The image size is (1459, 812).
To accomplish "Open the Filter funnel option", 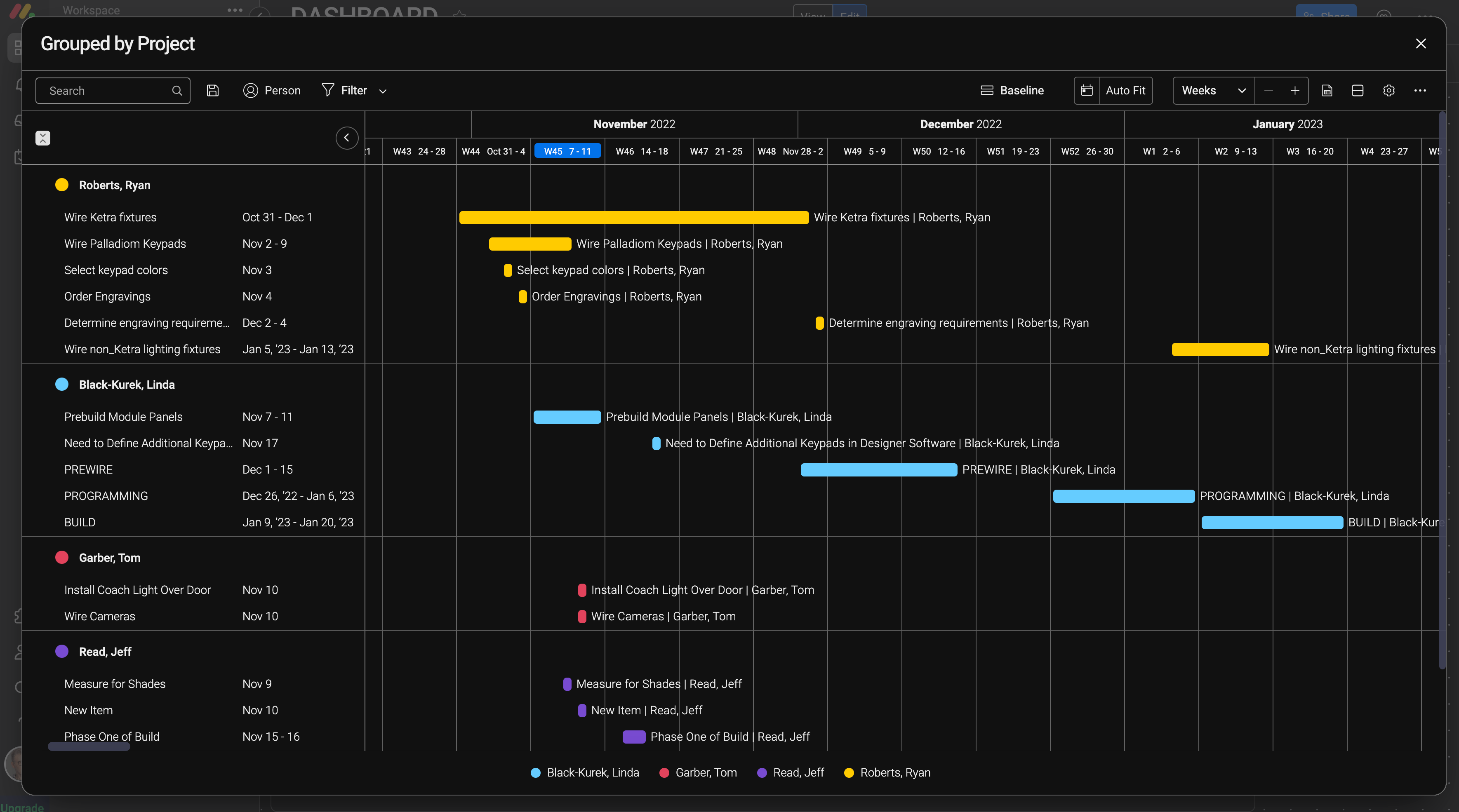I will click(344, 91).
